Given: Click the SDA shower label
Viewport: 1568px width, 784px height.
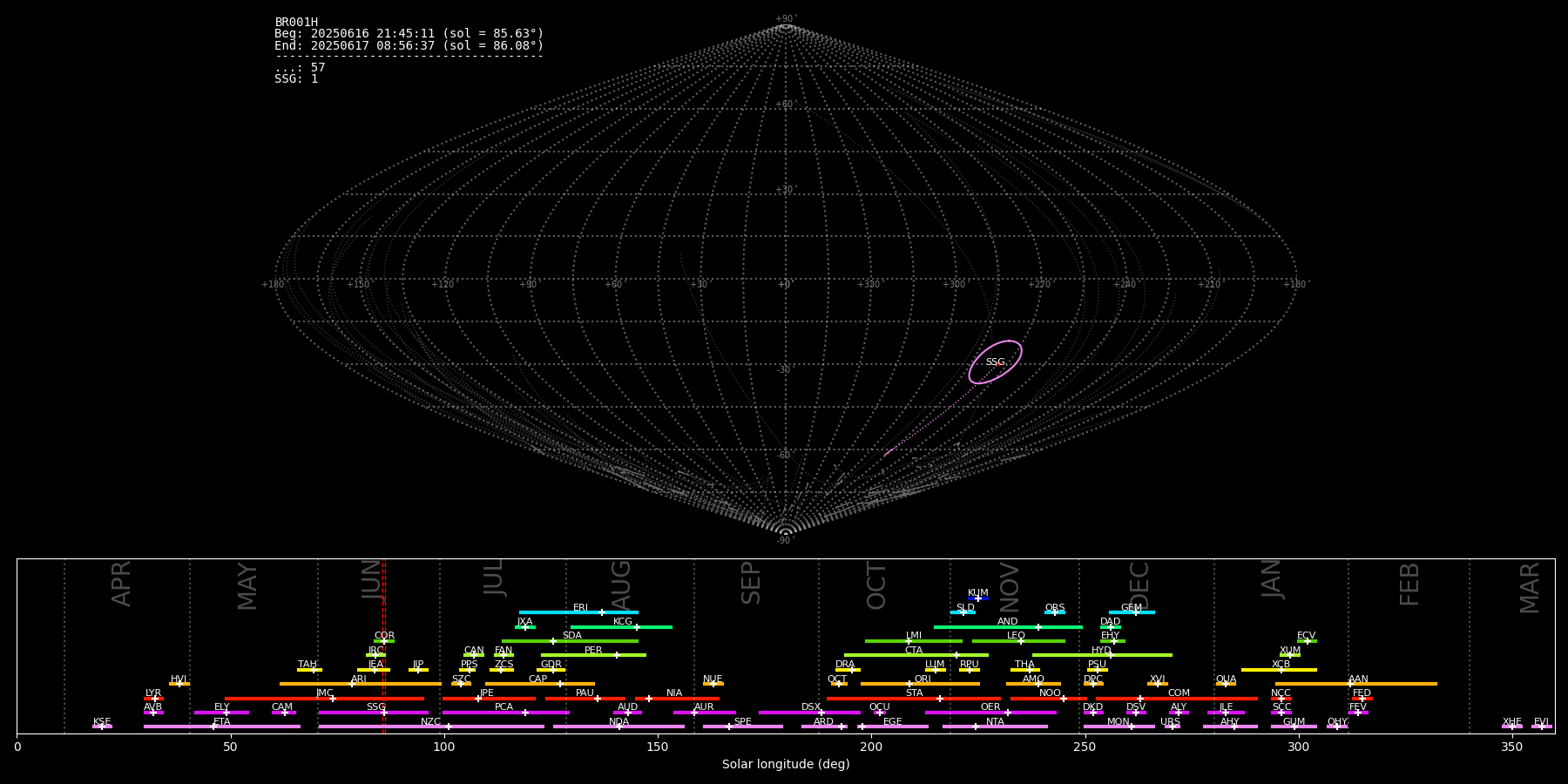Looking at the screenshot, I should 572,636.
